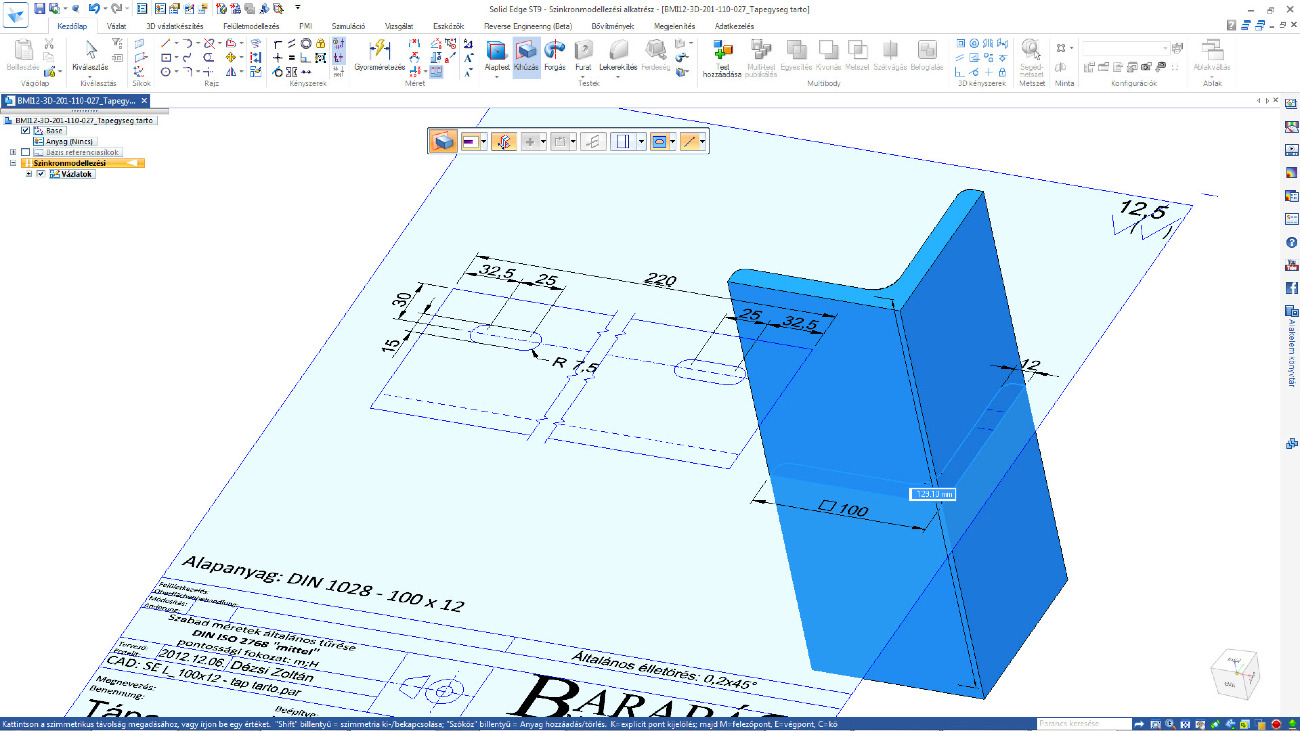Click the Metszet intersect icon in Multibody

click(x=857, y=55)
